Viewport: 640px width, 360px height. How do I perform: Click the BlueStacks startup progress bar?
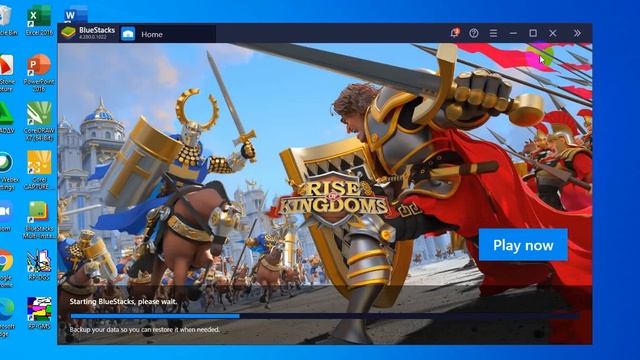324,316
